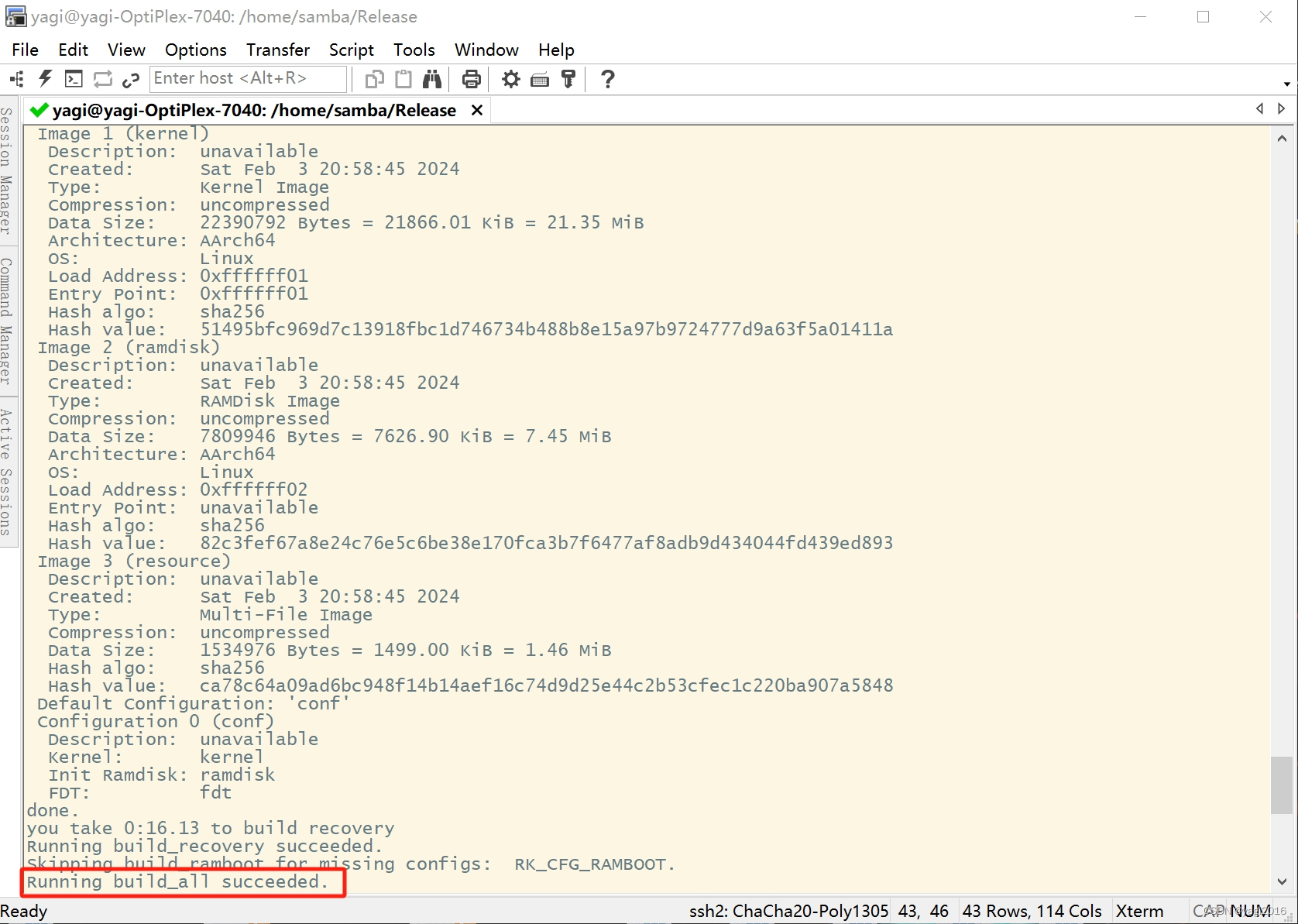Click the Quick Connect lightning icon

[x=46, y=79]
